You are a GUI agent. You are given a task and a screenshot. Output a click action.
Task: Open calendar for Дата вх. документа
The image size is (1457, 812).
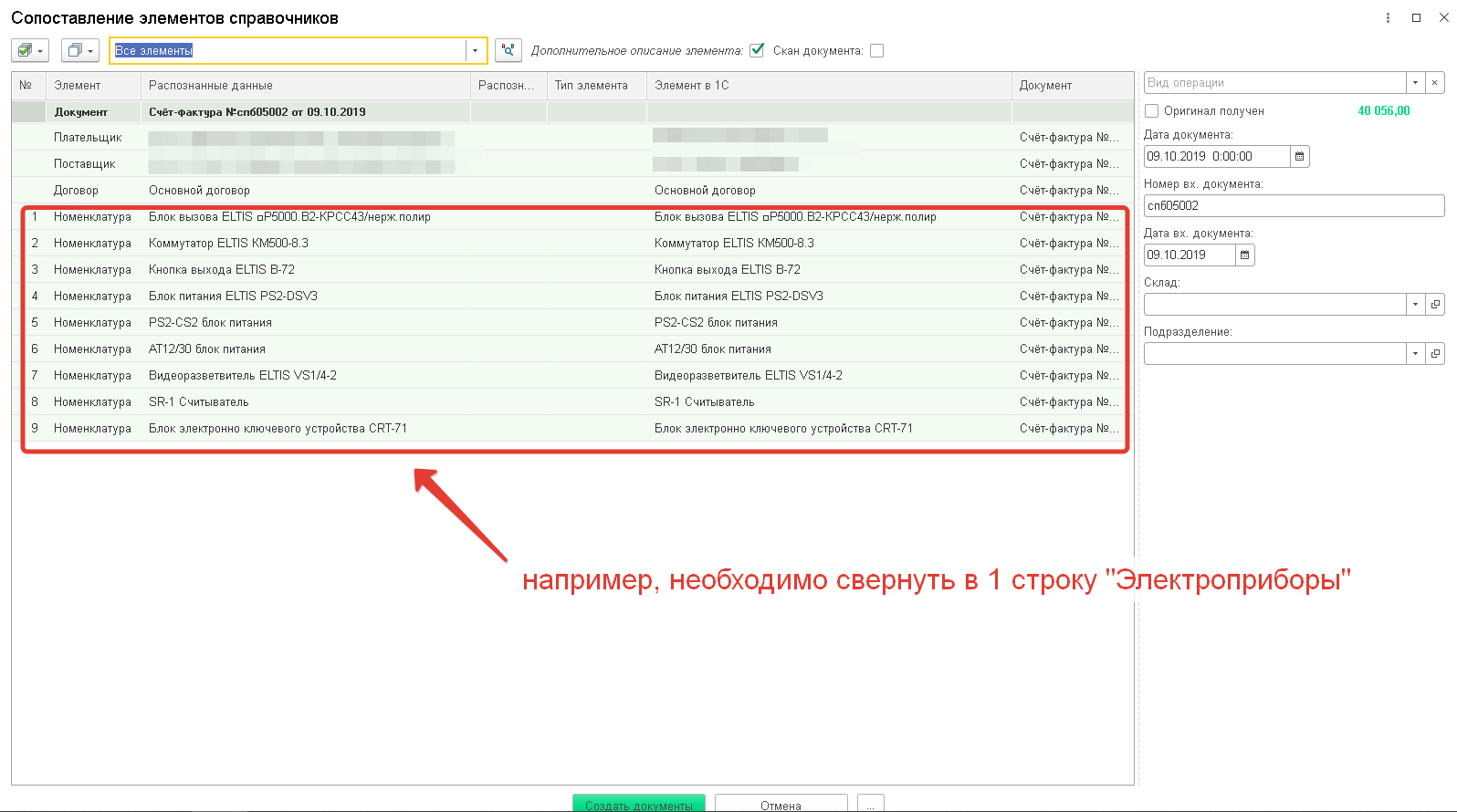coord(1244,255)
